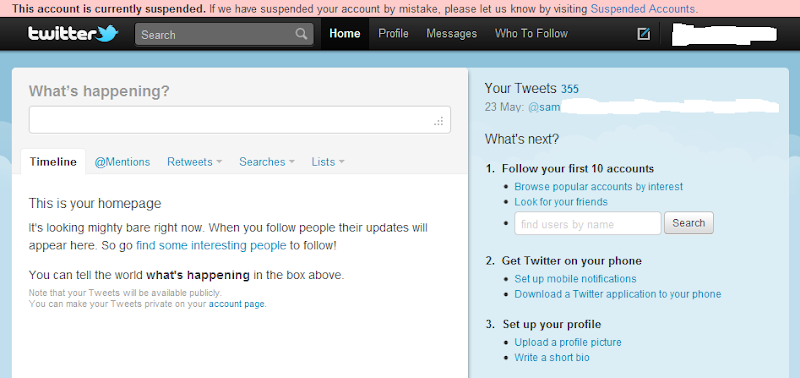Screen dimensions: 800x378
Task: Click the find users by name field
Action: point(588,223)
